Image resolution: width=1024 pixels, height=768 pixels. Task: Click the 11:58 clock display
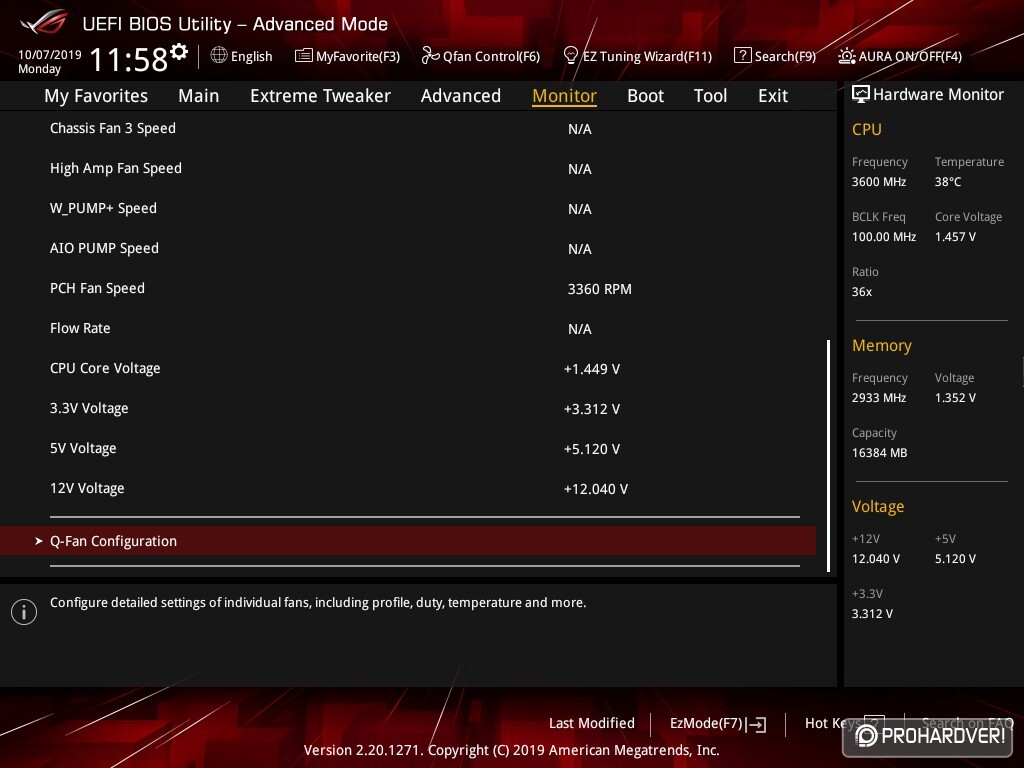pyautogui.click(x=129, y=59)
